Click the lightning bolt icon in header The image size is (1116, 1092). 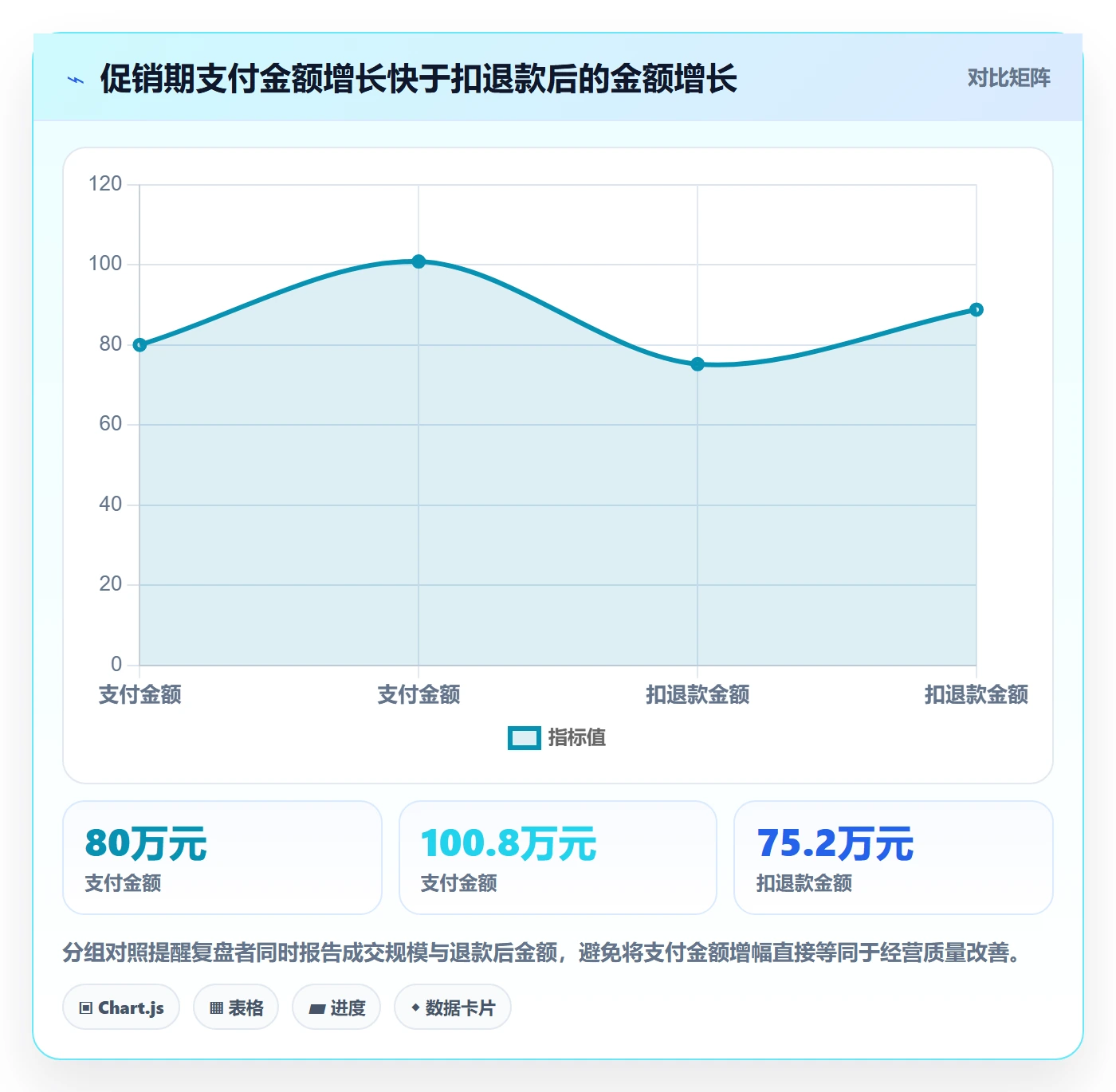pyautogui.click(x=76, y=80)
